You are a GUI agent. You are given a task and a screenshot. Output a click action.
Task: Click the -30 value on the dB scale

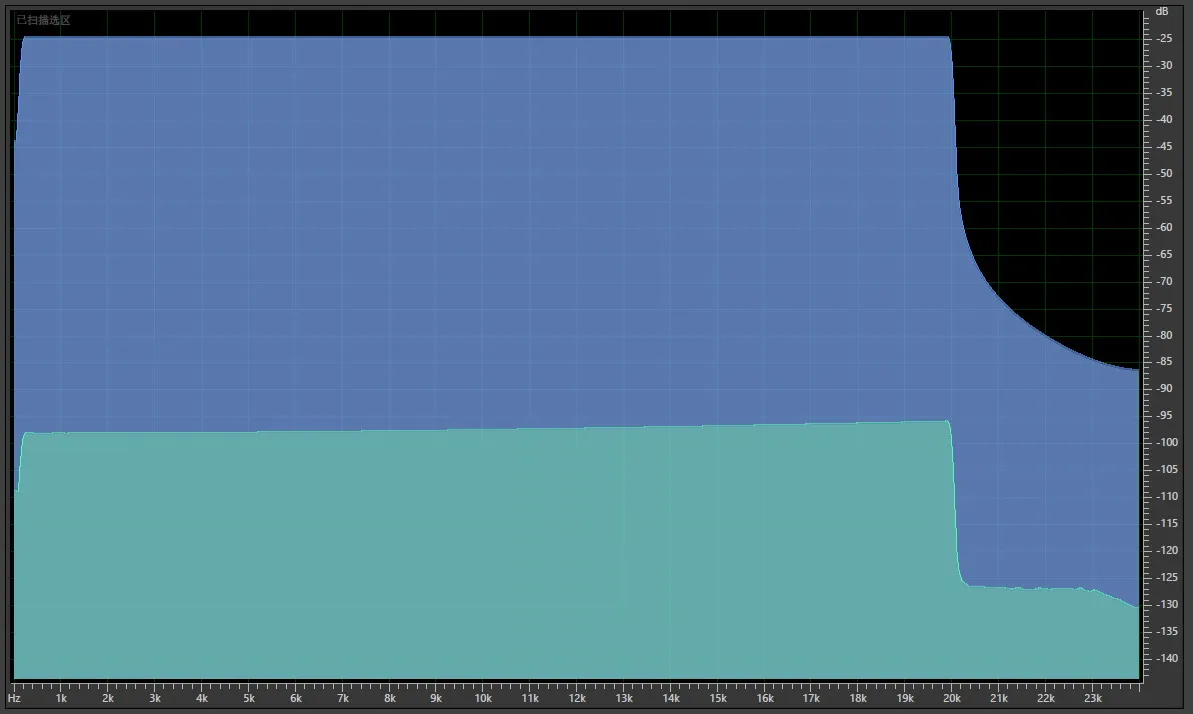[x=1164, y=65]
